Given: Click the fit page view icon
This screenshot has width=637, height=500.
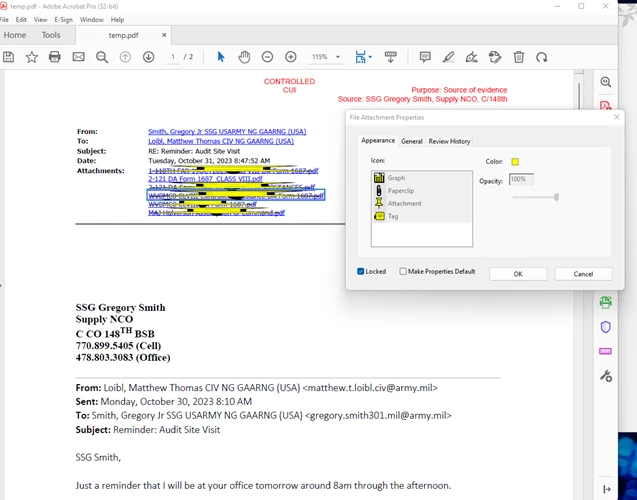Looking at the screenshot, I should click(360, 57).
